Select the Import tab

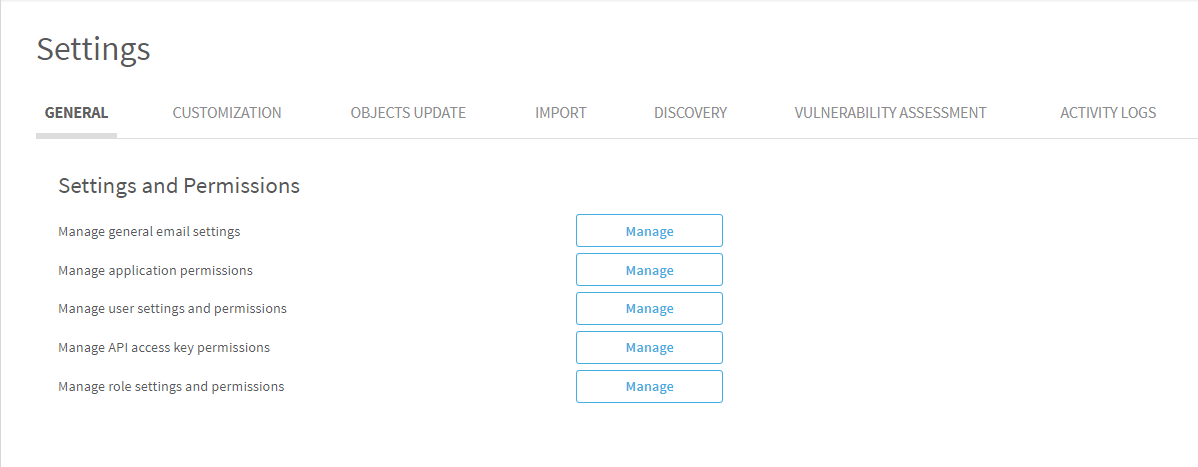tap(560, 113)
